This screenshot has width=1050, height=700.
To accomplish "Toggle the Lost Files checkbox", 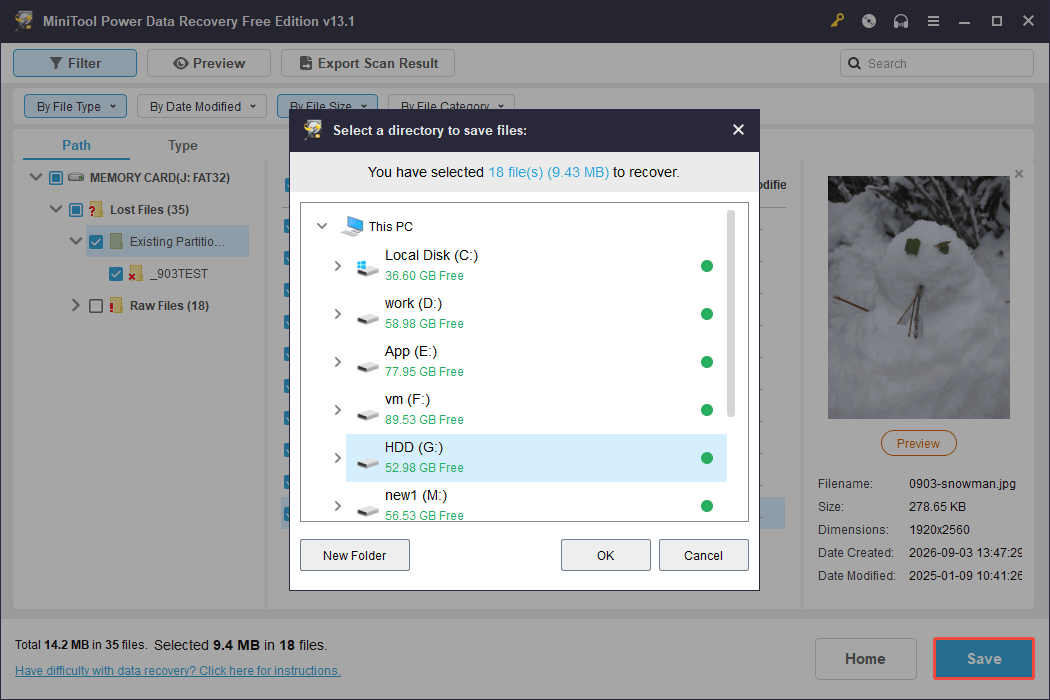I will tap(76, 210).
